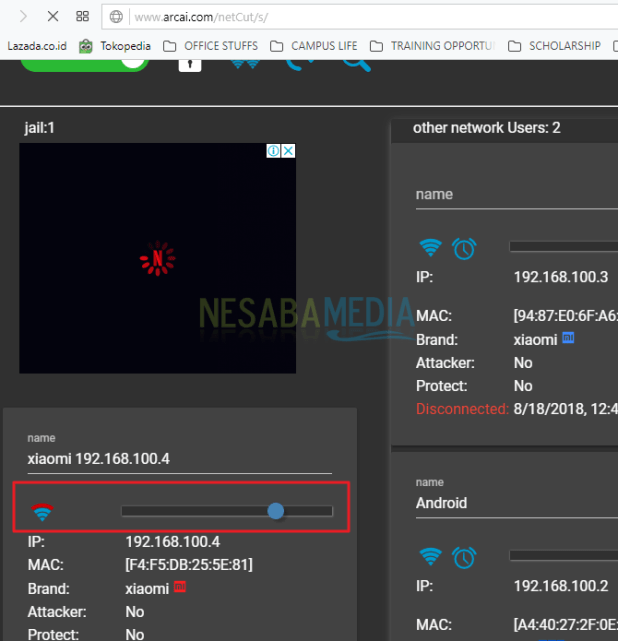Close the ad with the X icon
Viewport: 618px width, 641px height.
pyautogui.click(x=288, y=151)
